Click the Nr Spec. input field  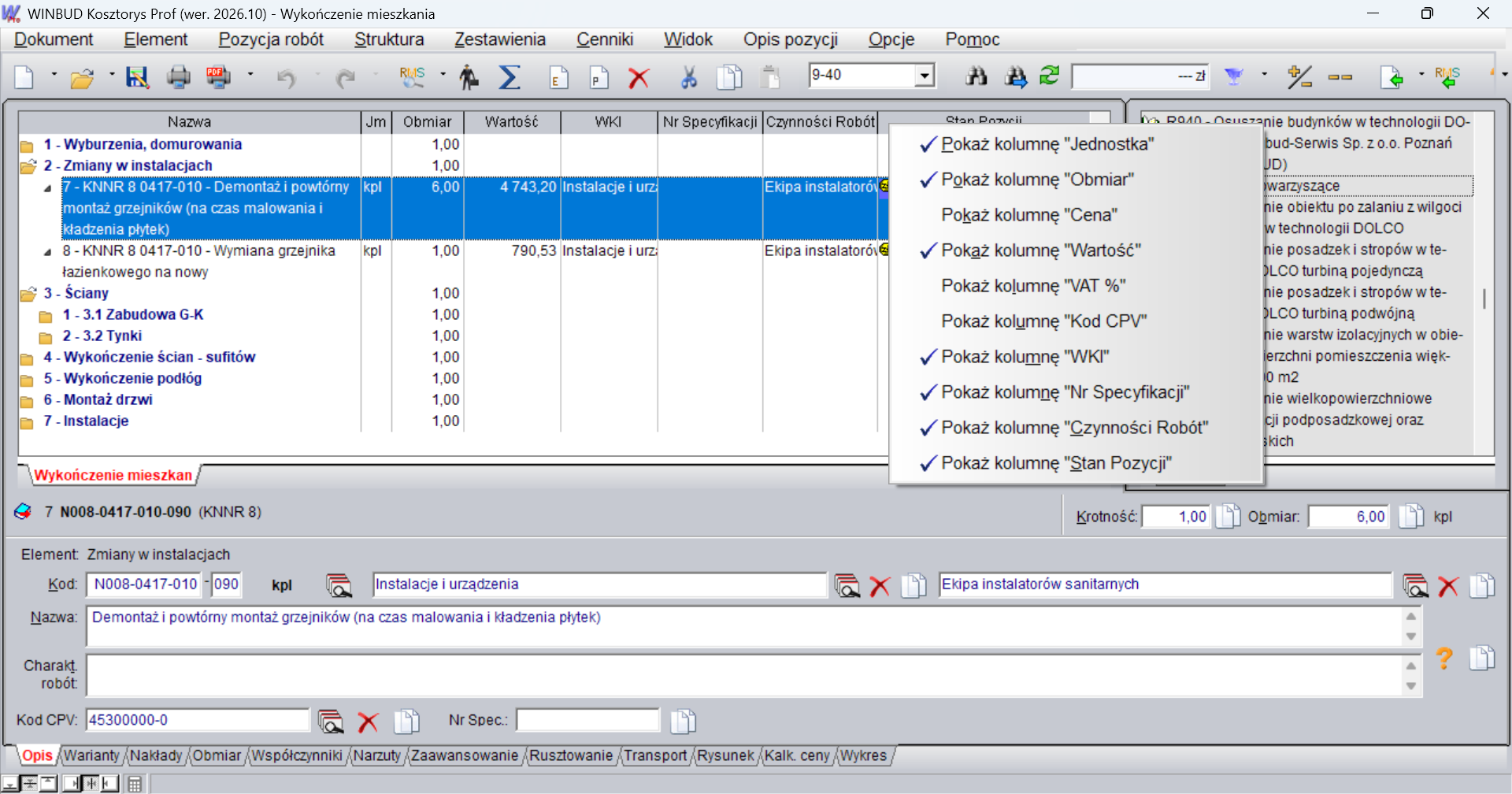587,720
